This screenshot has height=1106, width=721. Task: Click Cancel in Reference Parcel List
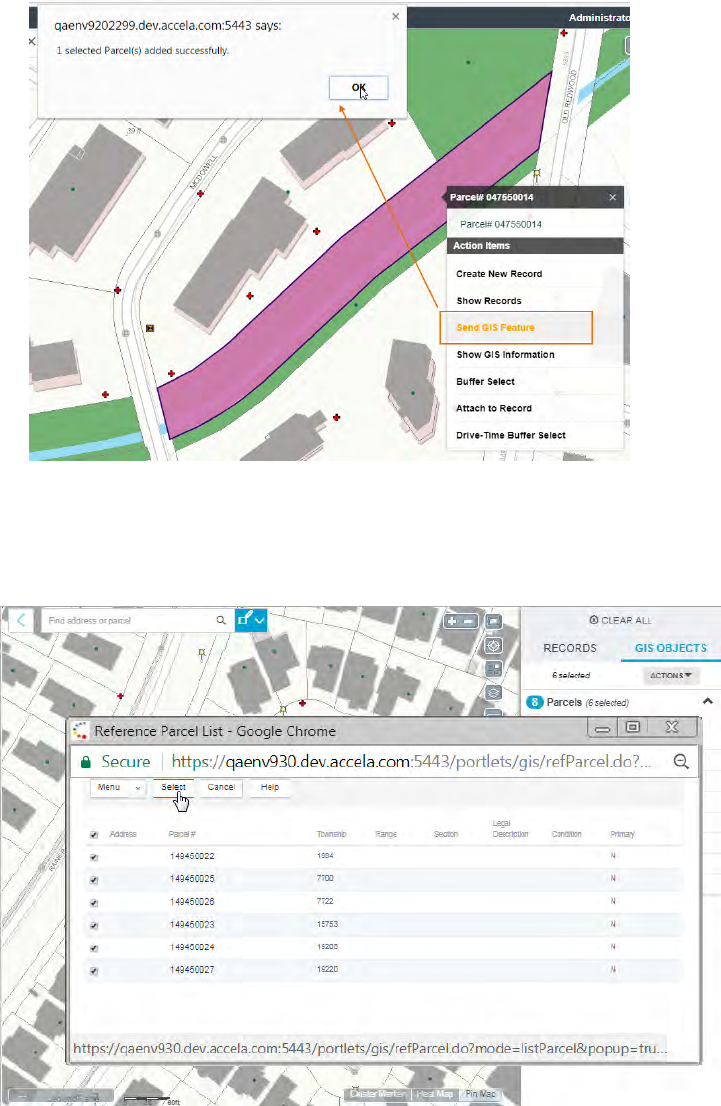221,787
